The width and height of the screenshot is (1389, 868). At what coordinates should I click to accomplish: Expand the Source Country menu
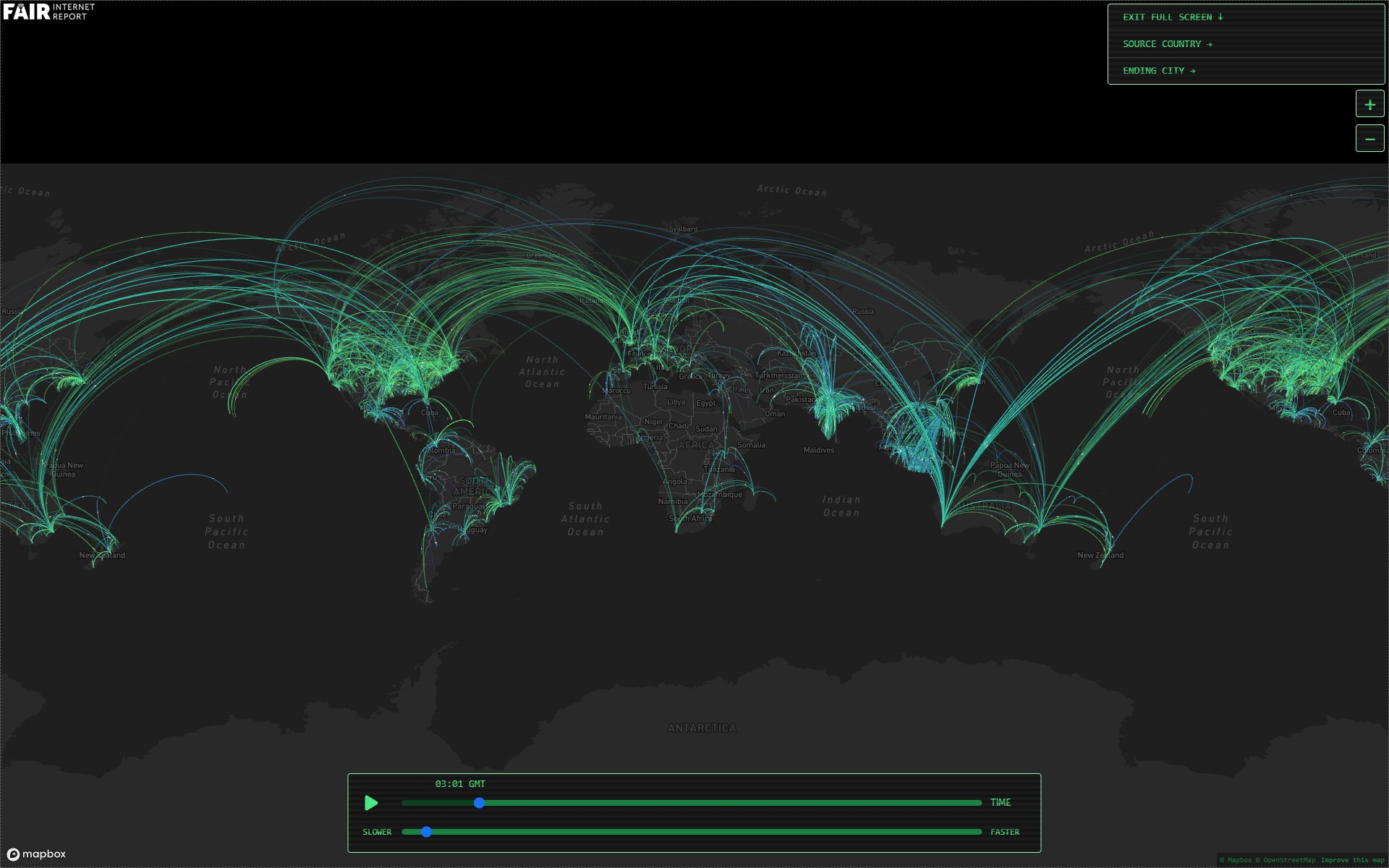pyautogui.click(x=1167, y=44)
